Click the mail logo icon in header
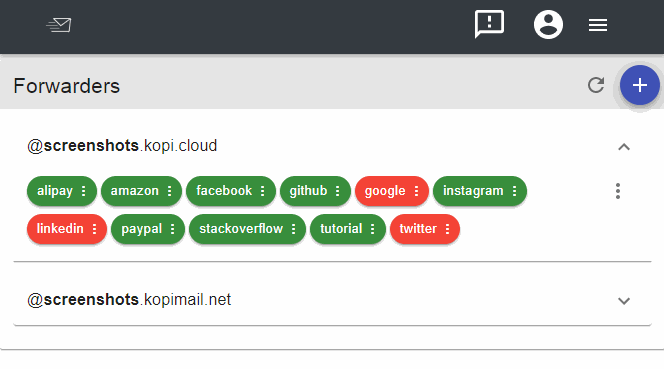This screenshot has height=369, width=664. pyautogui.click(x=59, y=25)
